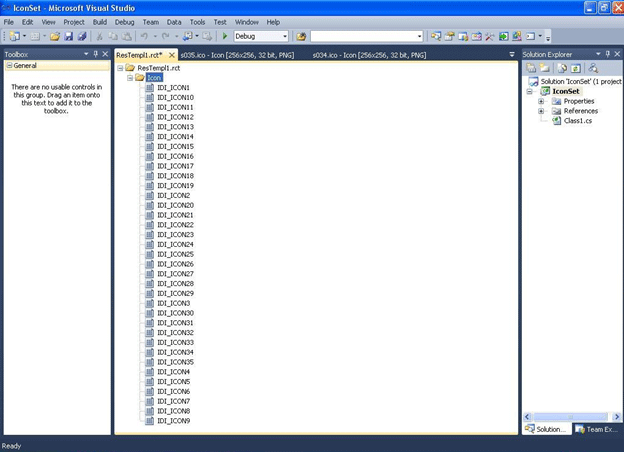This screenshot has width=624, height=452.
Task: Open the Properties Window toolbar icon
Action: (449, 36)
